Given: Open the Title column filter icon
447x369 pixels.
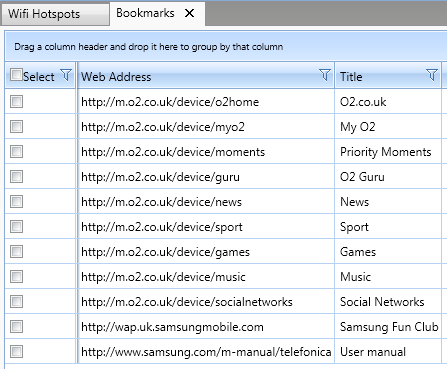Looking at the screenshot, I should pos(432,75).
